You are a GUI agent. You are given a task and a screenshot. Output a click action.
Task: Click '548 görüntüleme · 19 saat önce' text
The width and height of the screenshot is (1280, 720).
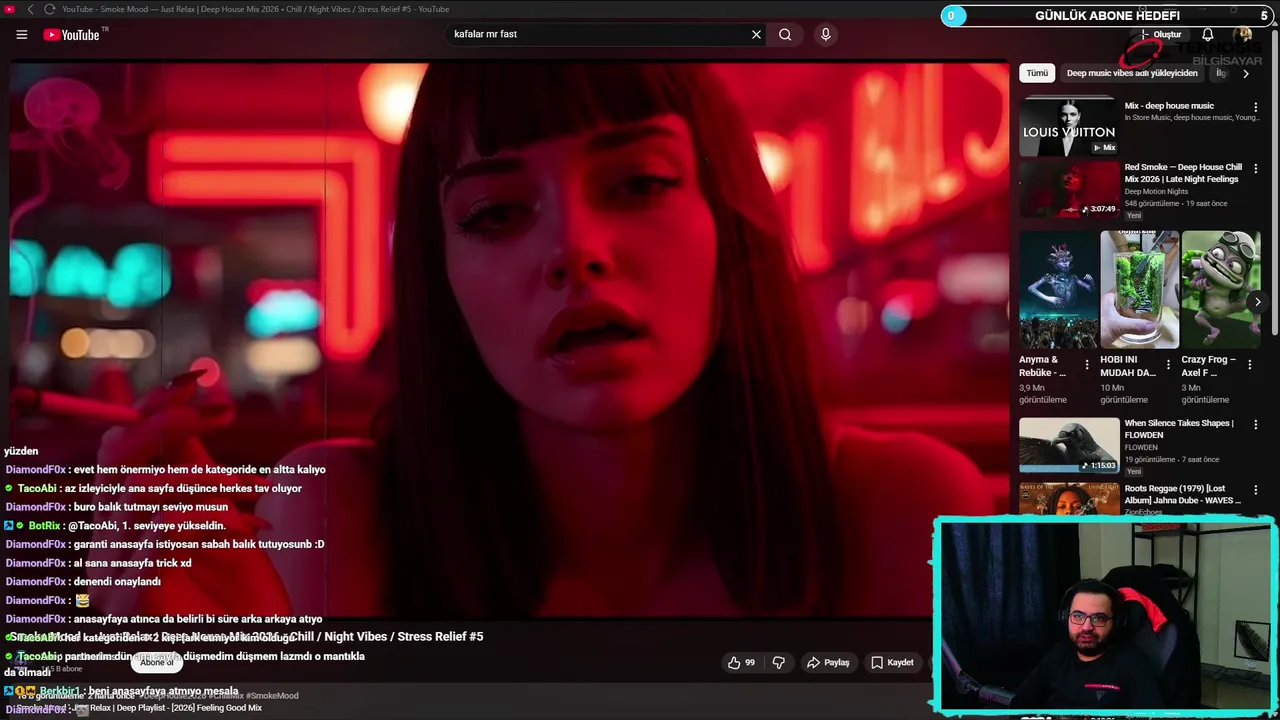[x=1174, y=203]
